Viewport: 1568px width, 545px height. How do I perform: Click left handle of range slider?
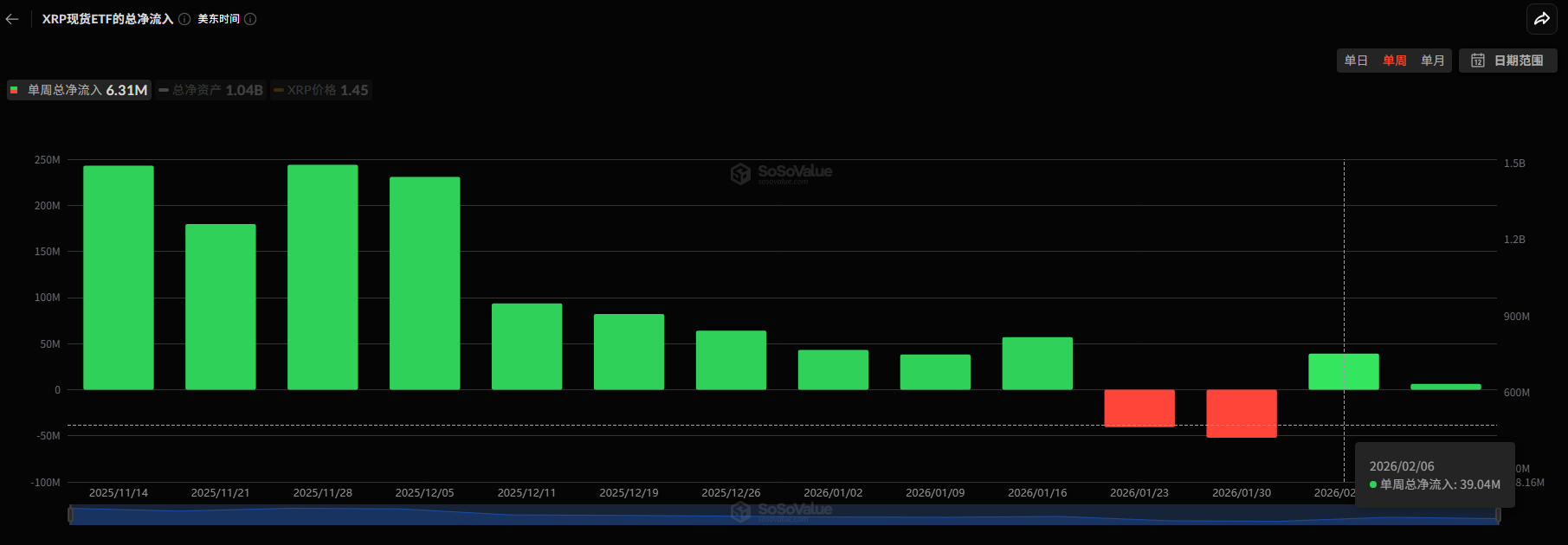pos(70,515)
